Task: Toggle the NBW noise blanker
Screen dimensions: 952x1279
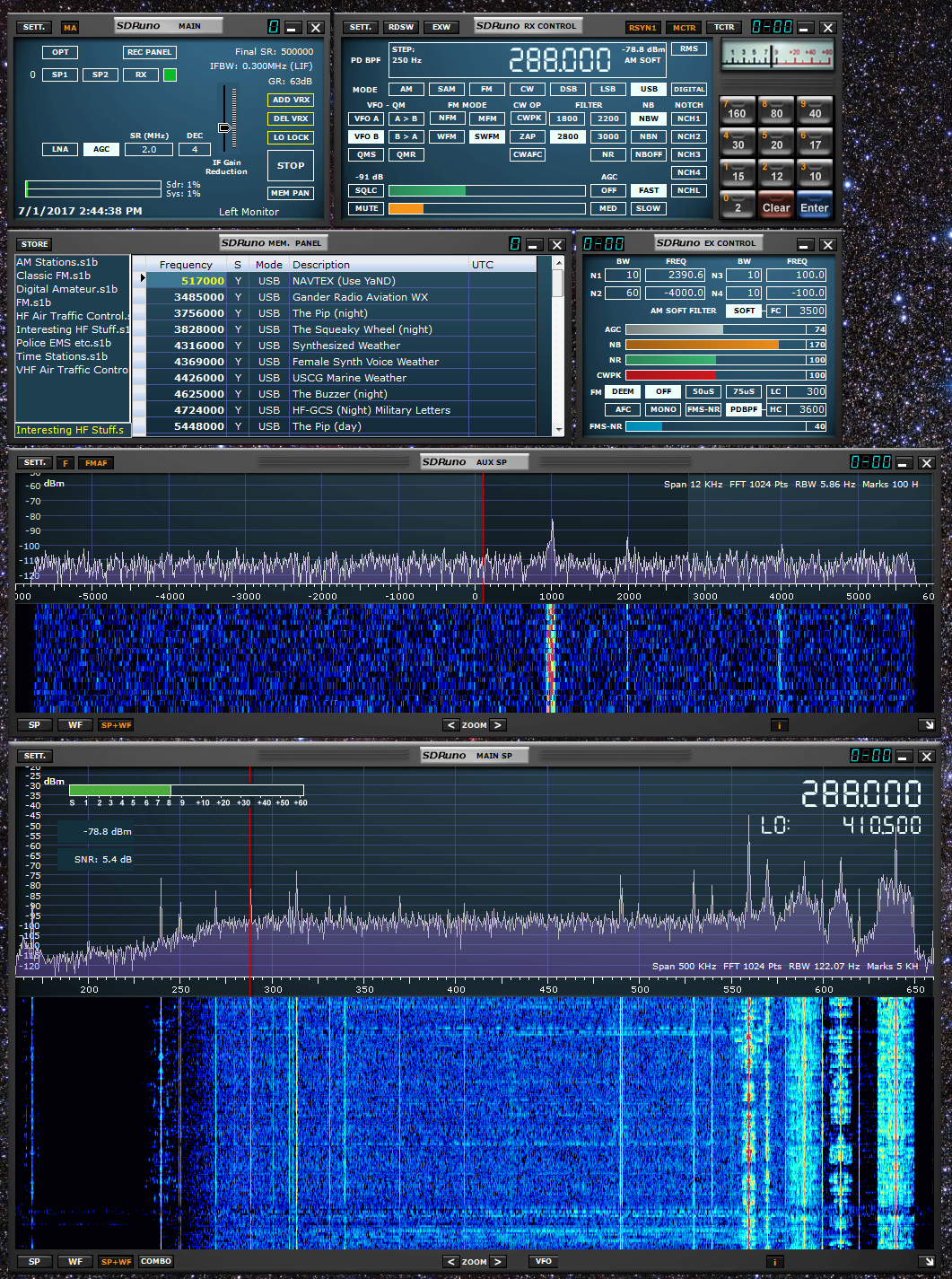Action: click(x=649, y=118)
